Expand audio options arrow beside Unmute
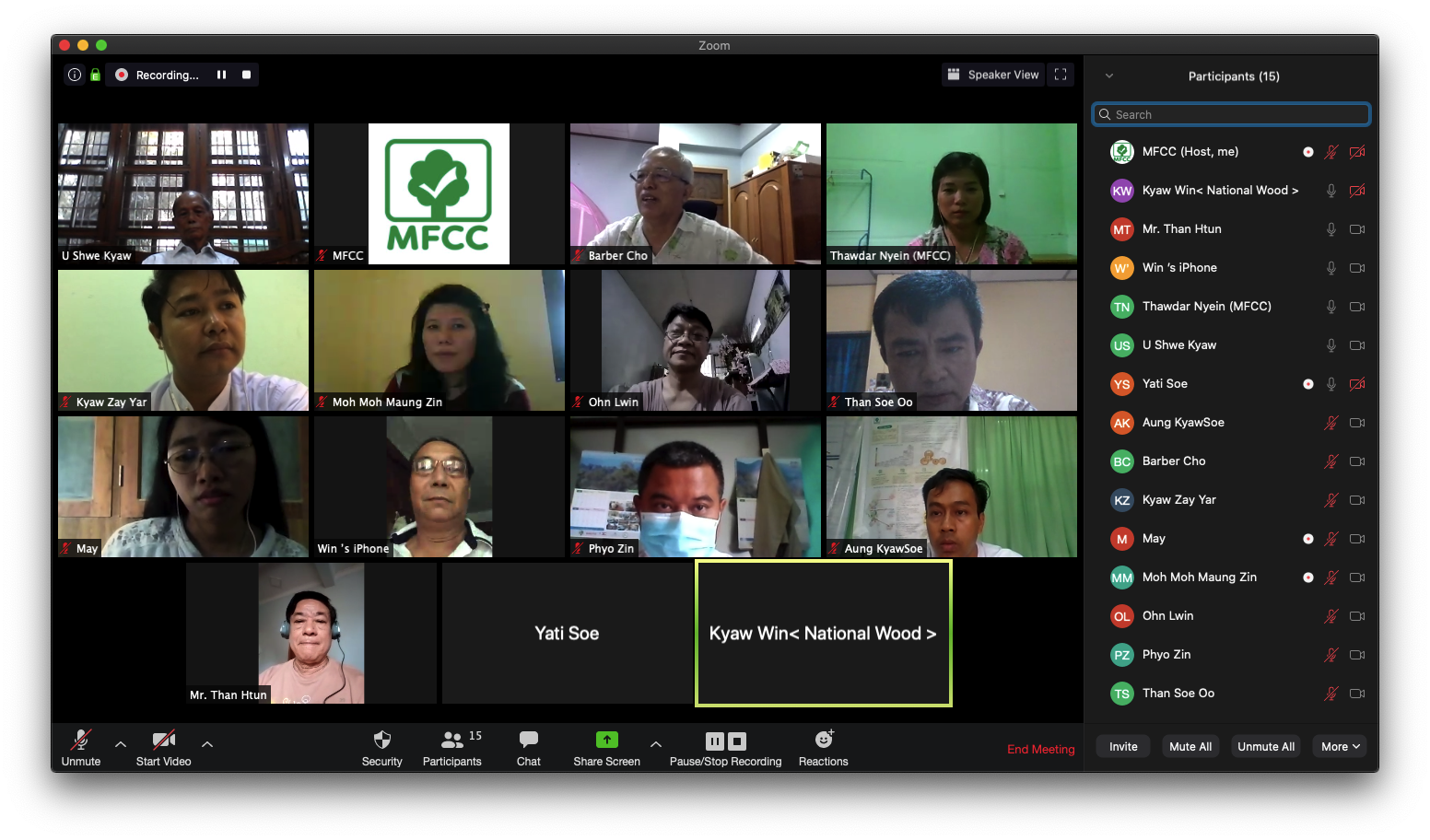Viewport: 1430px width, 840px height. click(121, 744)
